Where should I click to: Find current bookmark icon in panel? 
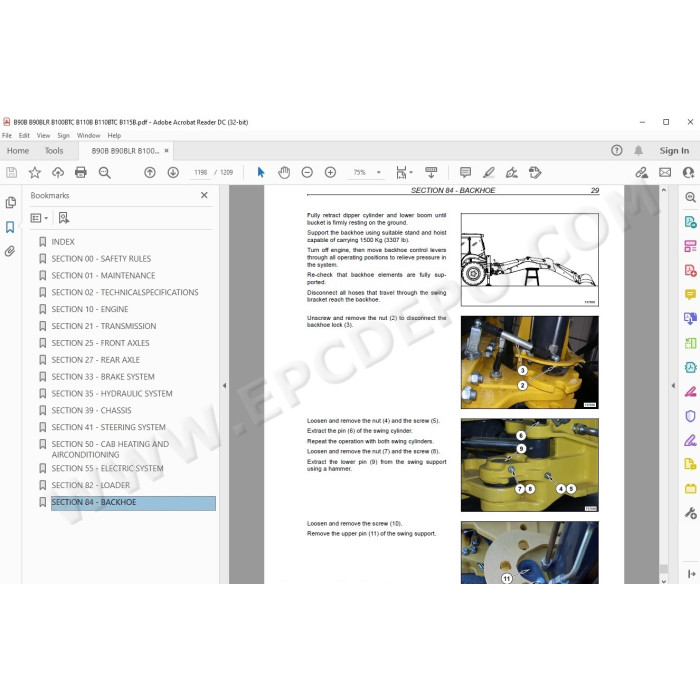click(x=64, y=218)
